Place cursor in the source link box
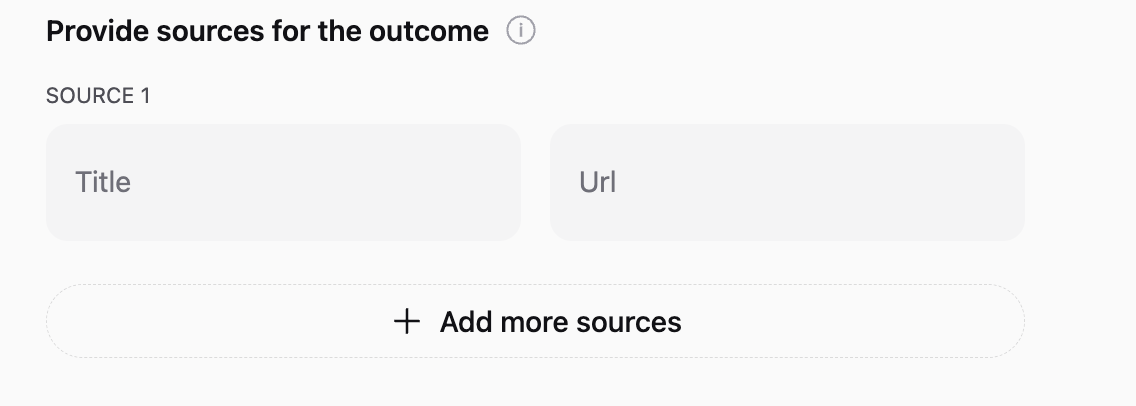The image size is (1136, 406). (x=787, y=182)
